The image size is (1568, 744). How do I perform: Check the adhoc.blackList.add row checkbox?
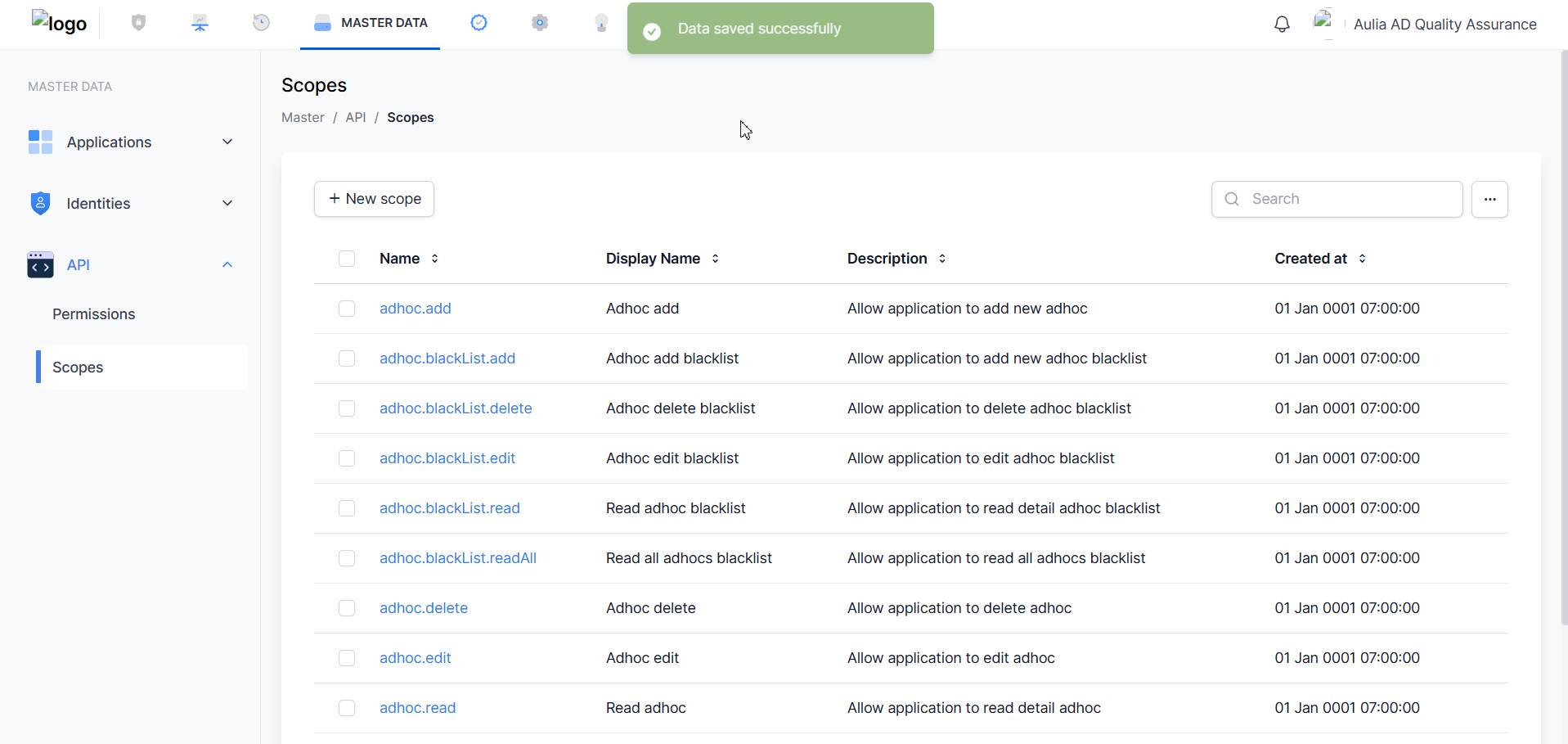coord(347,358)
